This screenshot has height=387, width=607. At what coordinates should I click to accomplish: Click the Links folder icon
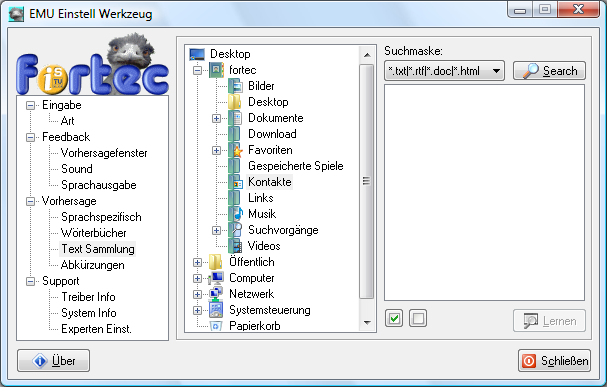235,198
